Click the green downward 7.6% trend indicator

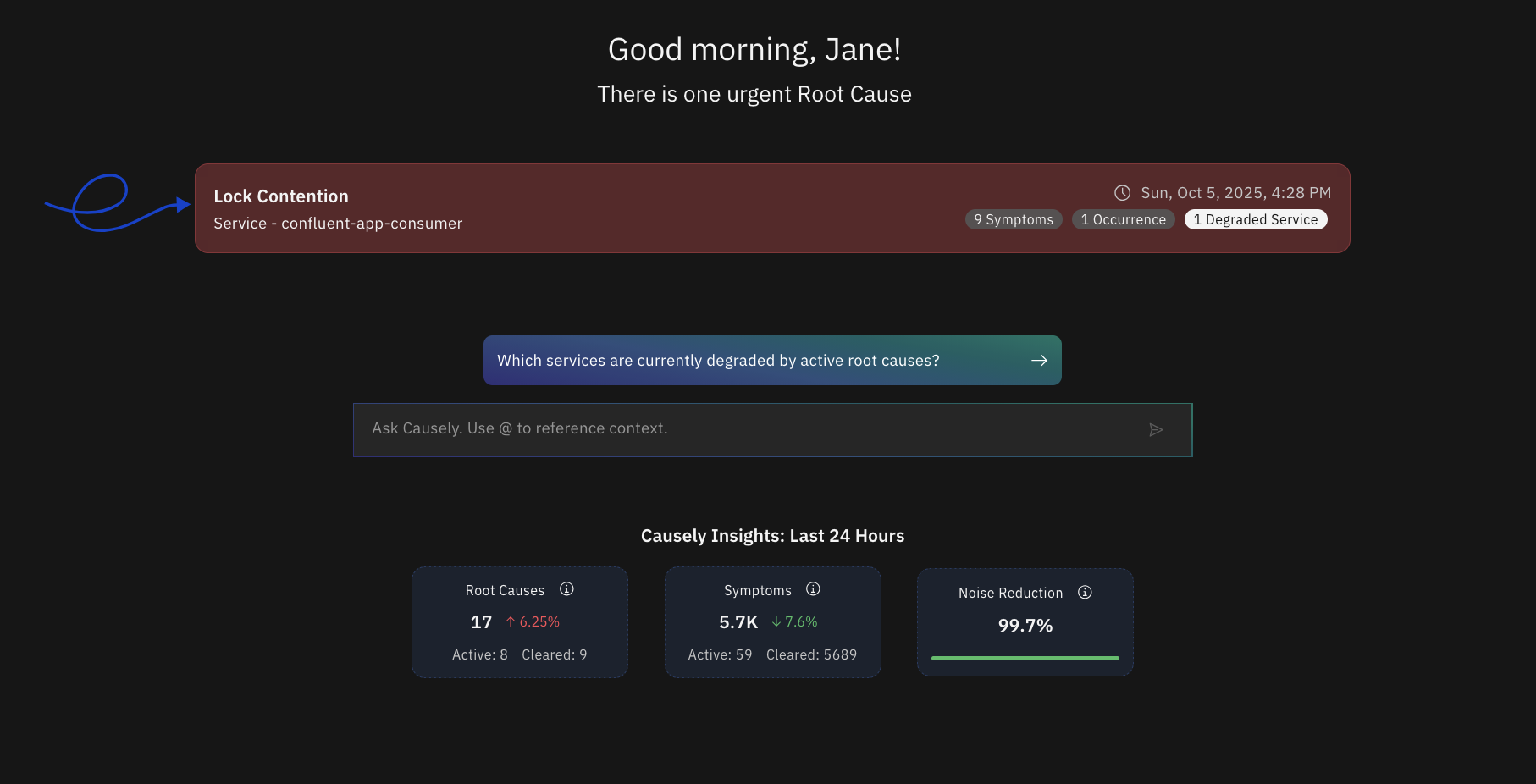(794, 622)
